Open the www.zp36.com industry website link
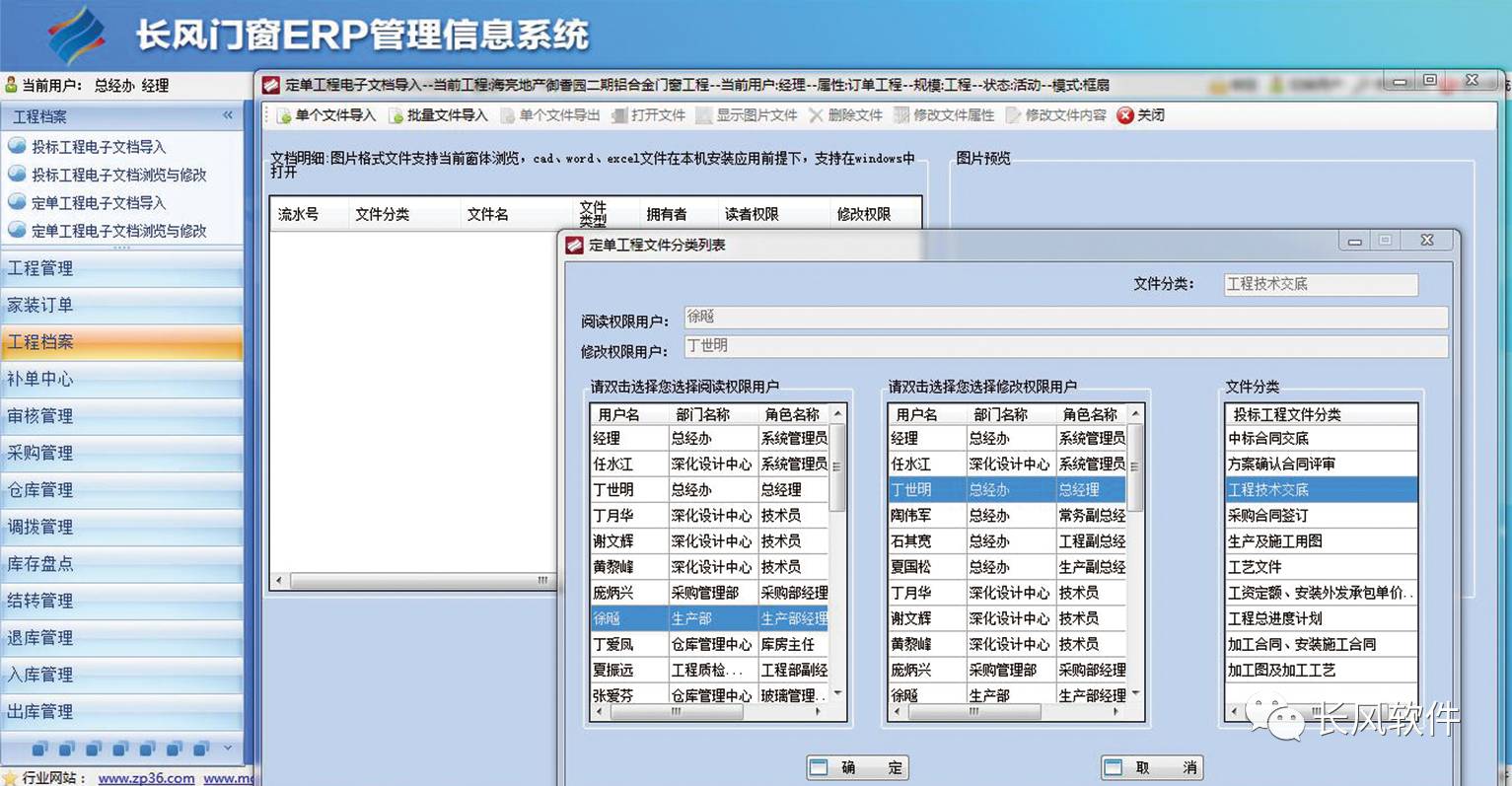 147,778
